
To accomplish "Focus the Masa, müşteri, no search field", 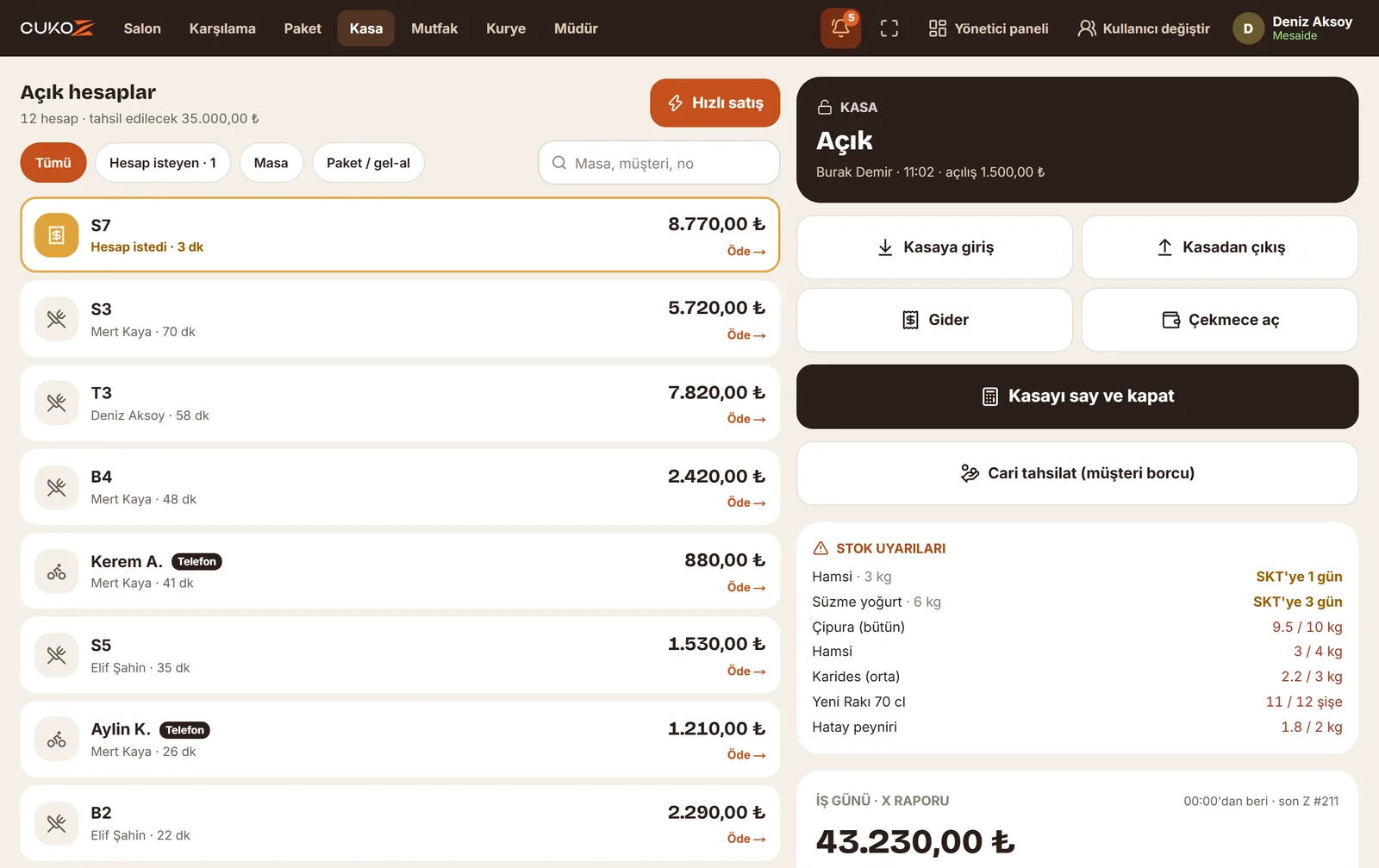I will [659, 163].
